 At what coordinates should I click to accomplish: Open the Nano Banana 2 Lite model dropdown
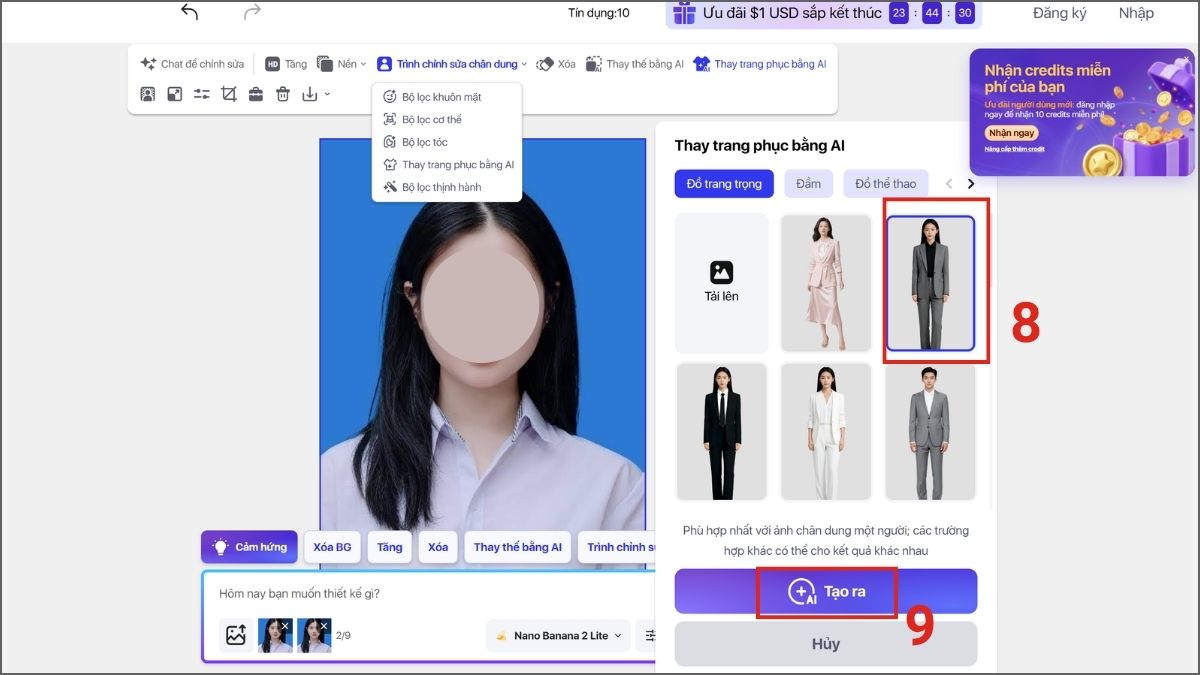coord(558,635)
